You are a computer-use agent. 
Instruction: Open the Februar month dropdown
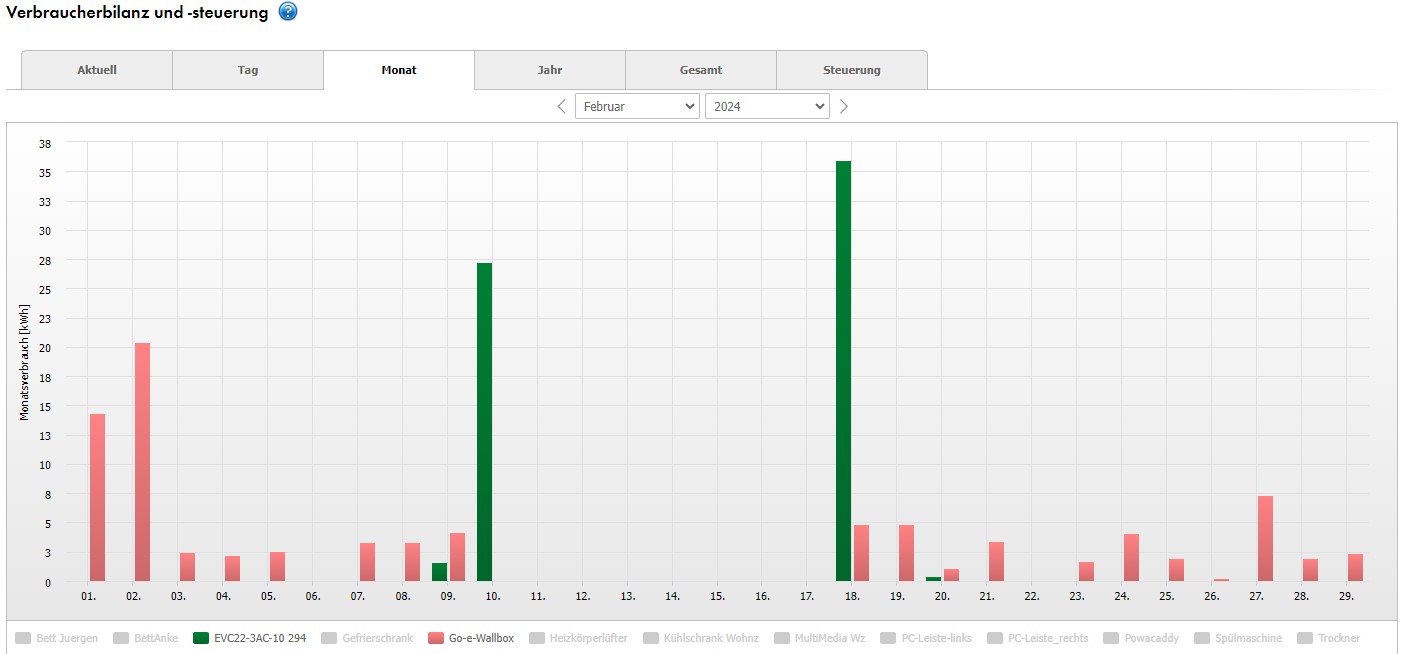[637, 106]
